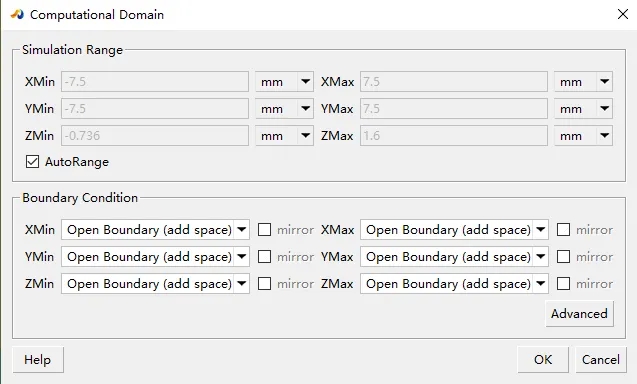Enable mirror for XMin boundary
This screenshot has width=637, height=384.
264,230
